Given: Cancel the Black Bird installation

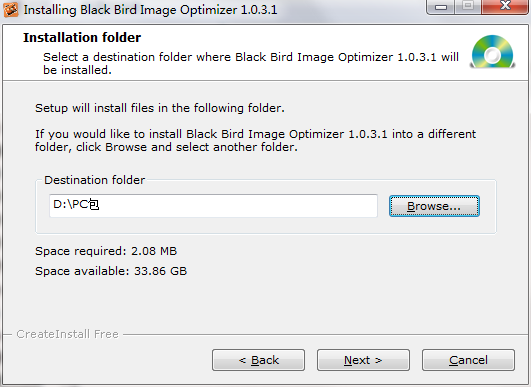Looking at the screenshot, I should coord(468,360).
